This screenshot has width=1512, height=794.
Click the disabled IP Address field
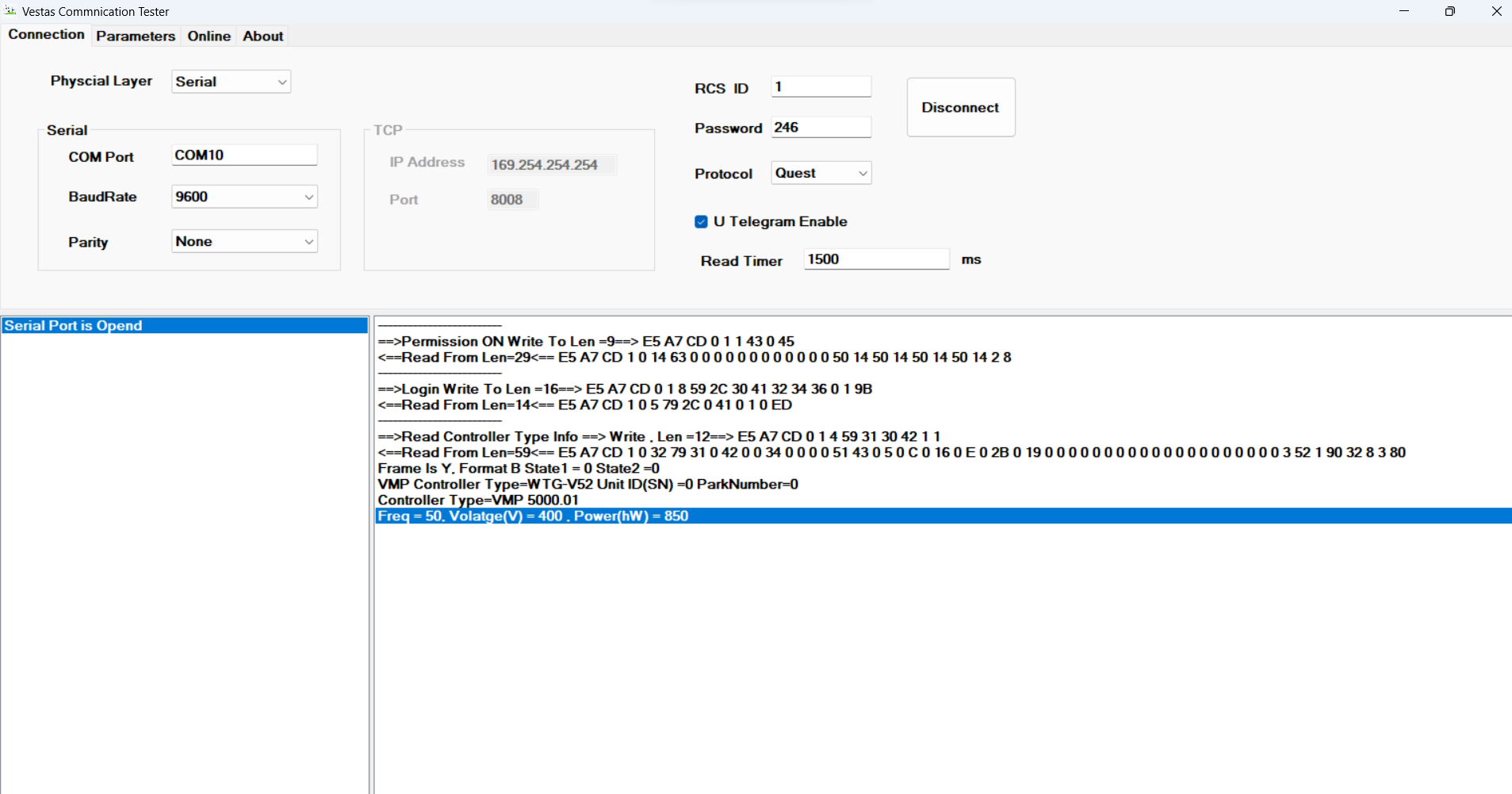click(x=552, y=165)
